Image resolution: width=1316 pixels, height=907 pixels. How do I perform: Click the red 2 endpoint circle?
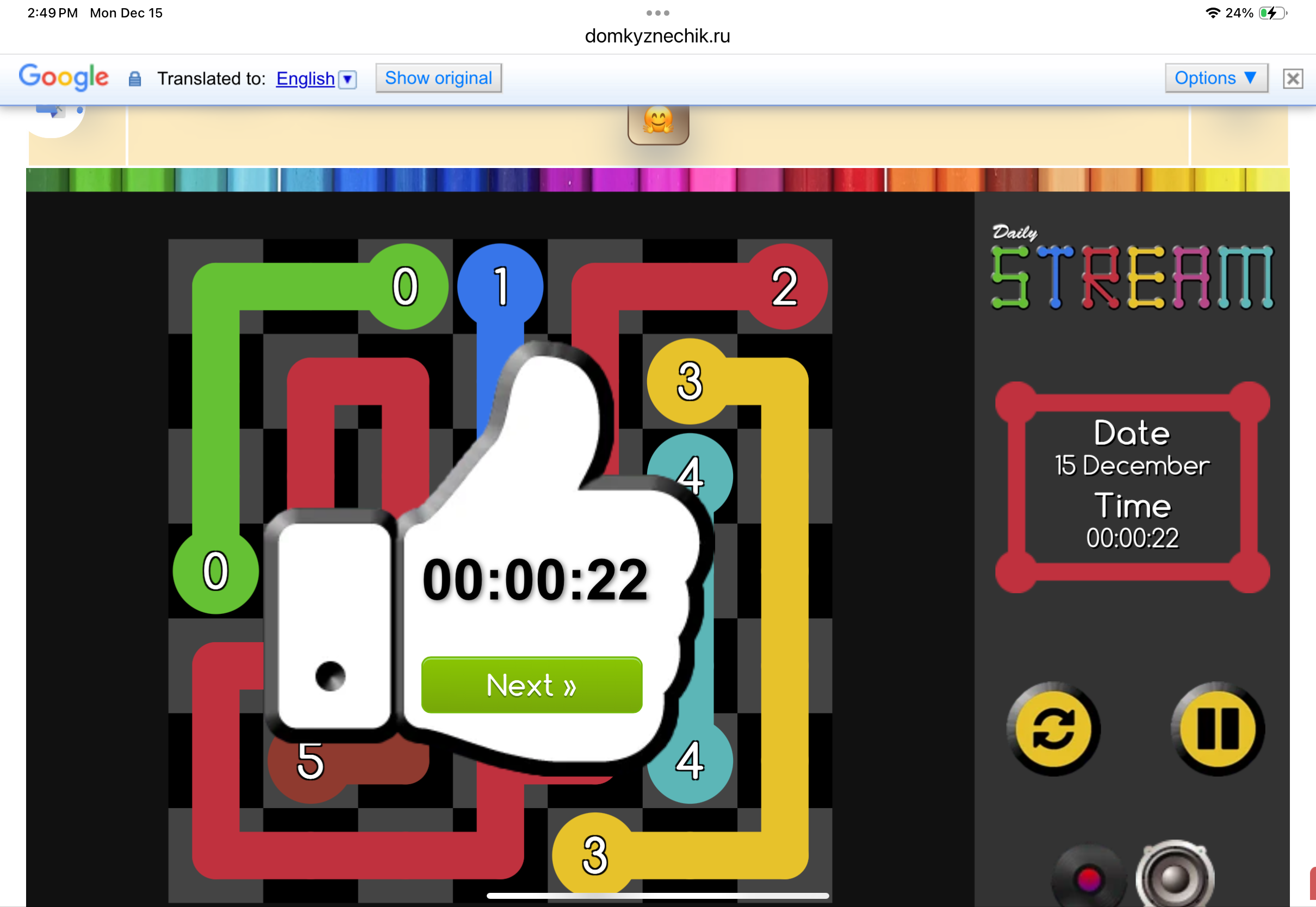click(785, 287)
